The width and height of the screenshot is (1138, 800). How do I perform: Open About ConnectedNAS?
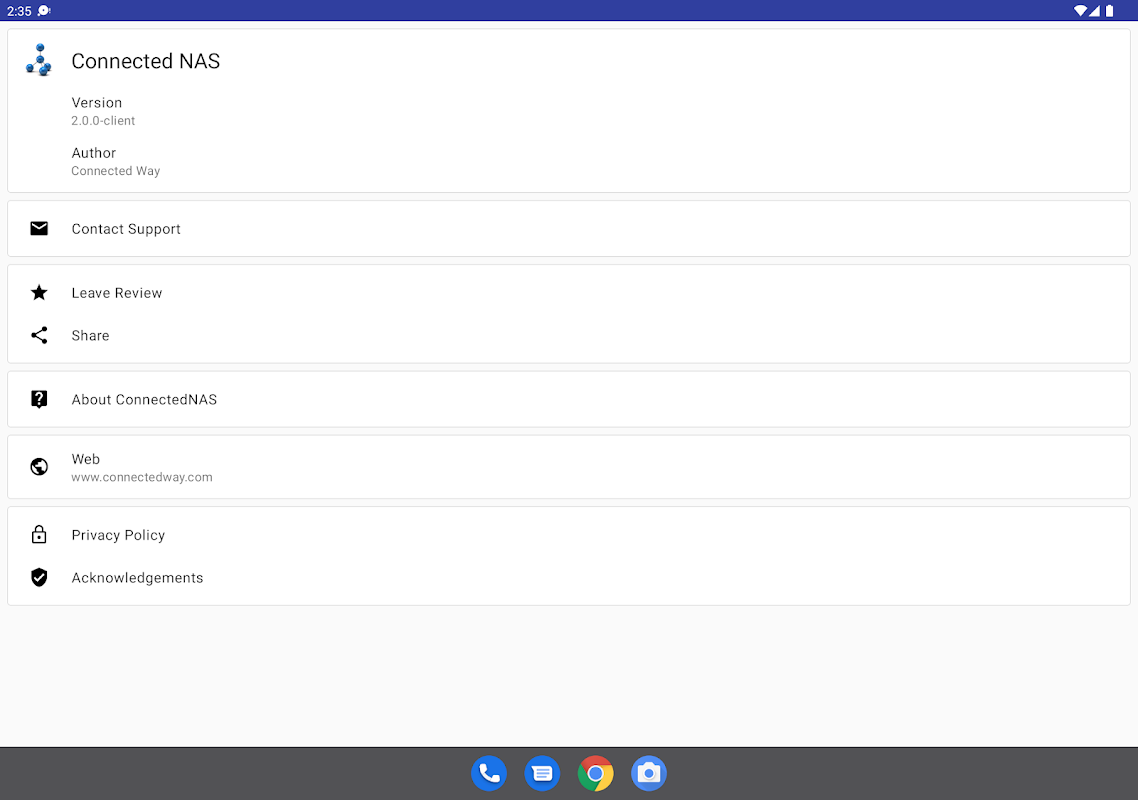(x=569, y=399)
